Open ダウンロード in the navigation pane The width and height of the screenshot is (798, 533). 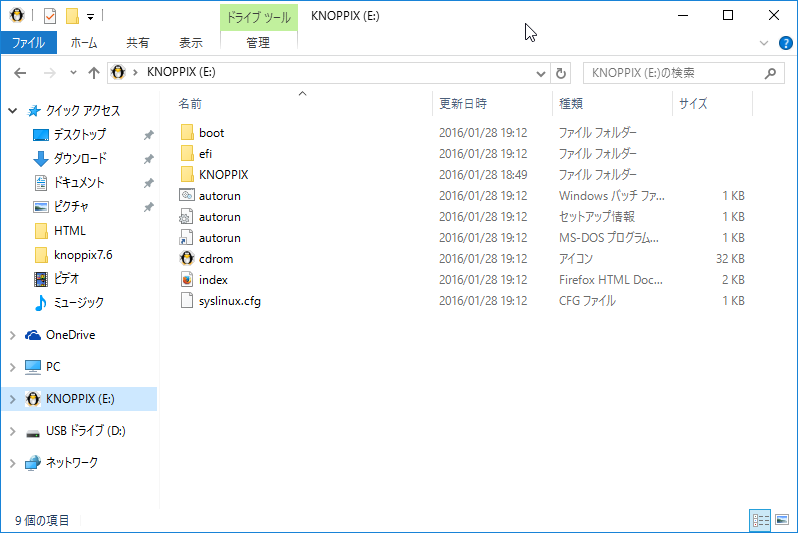(80, 158)
